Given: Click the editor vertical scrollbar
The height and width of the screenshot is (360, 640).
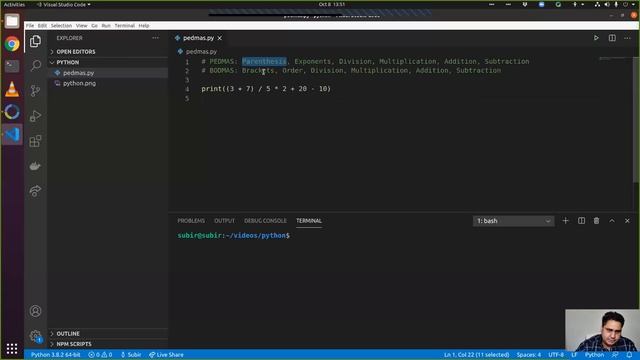Looking at the screenshot, I should point(636,120).
